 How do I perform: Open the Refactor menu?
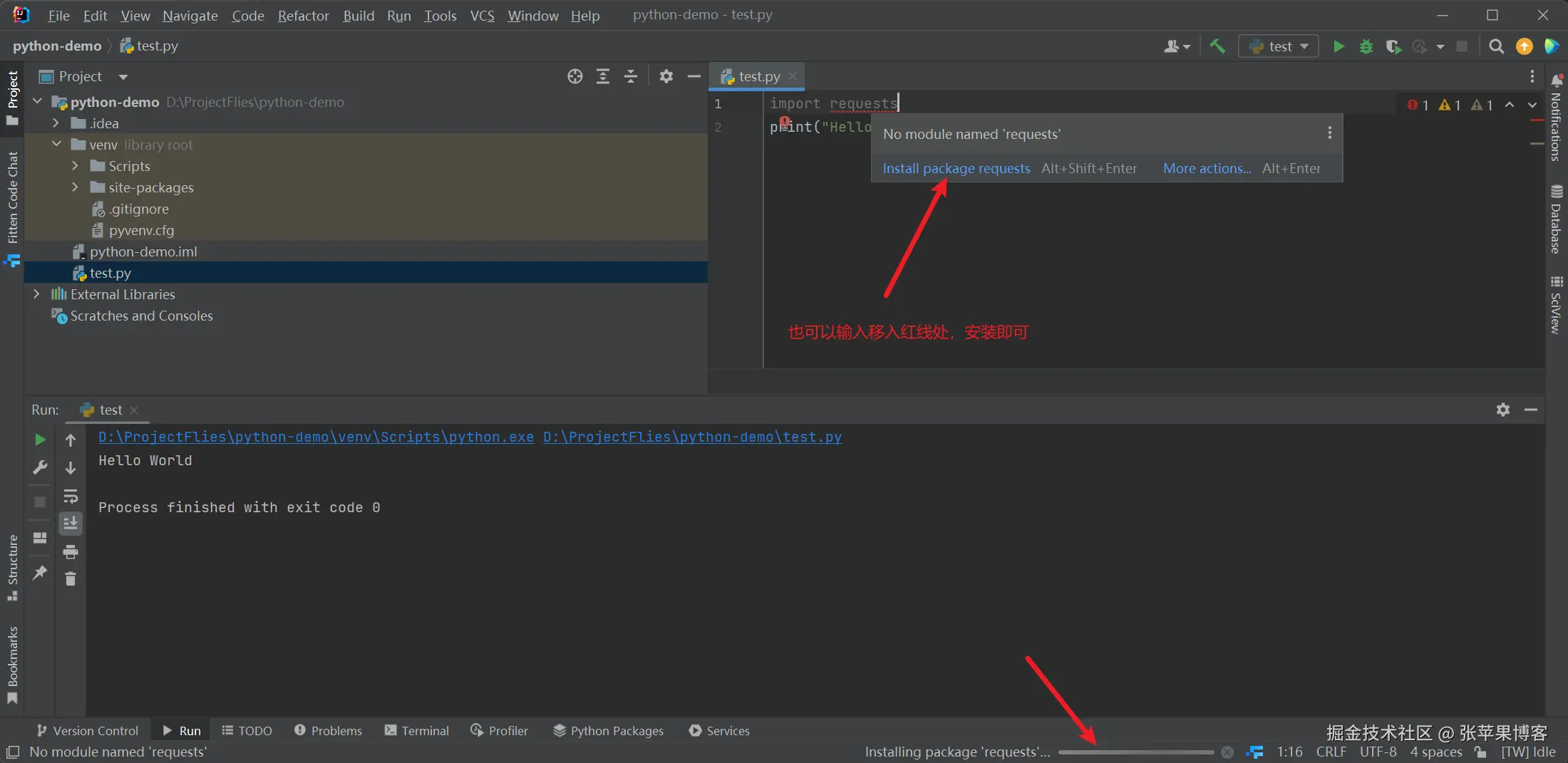point(303,16)
